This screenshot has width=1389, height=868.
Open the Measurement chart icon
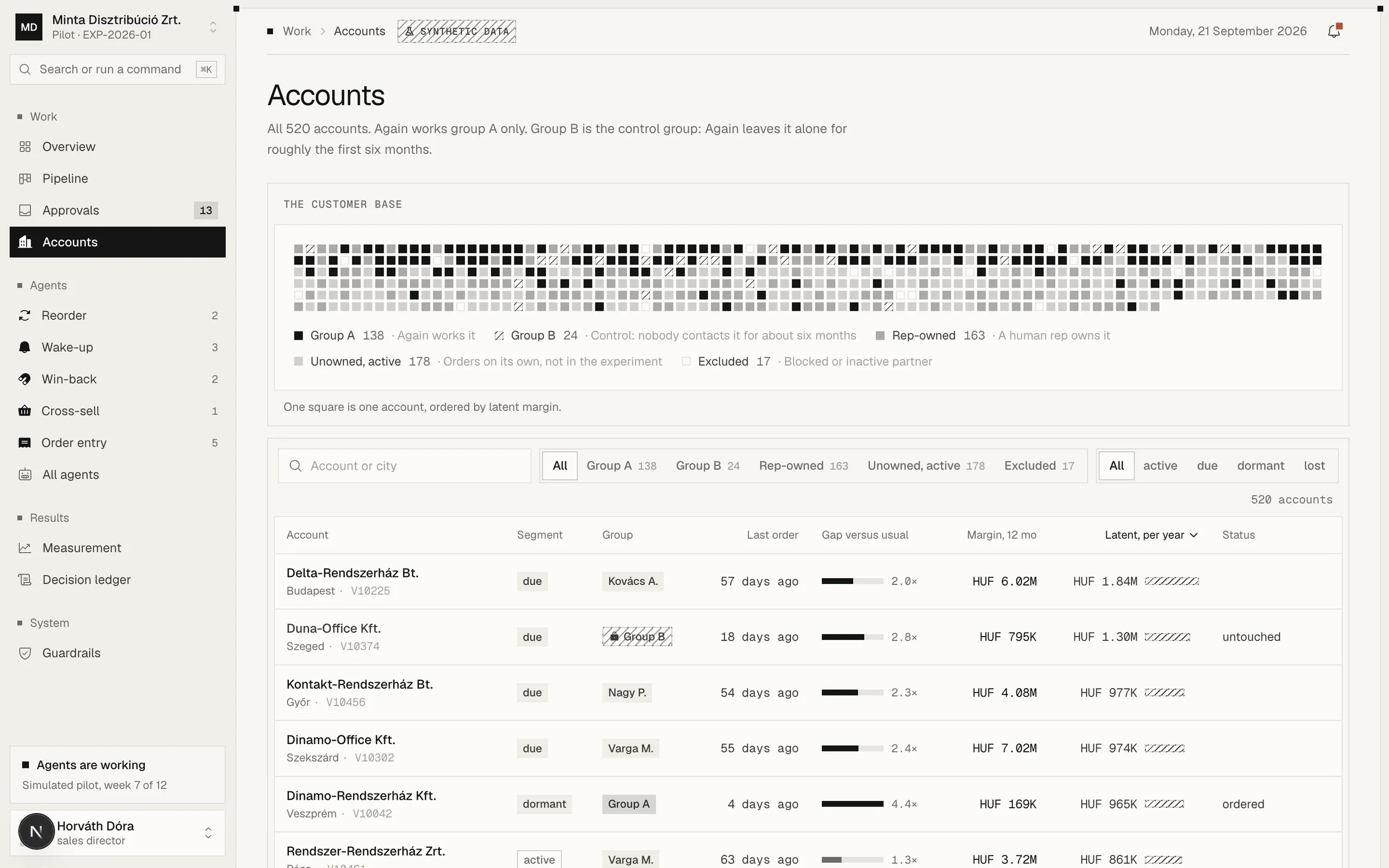point(25,548)
